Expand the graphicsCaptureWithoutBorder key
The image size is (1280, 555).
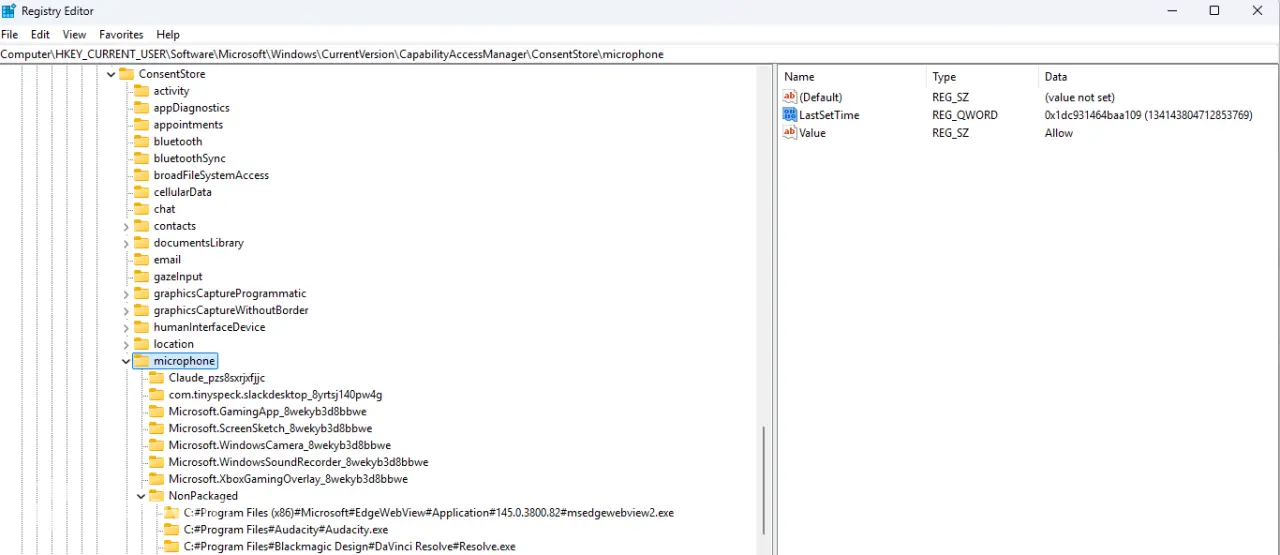126,311
